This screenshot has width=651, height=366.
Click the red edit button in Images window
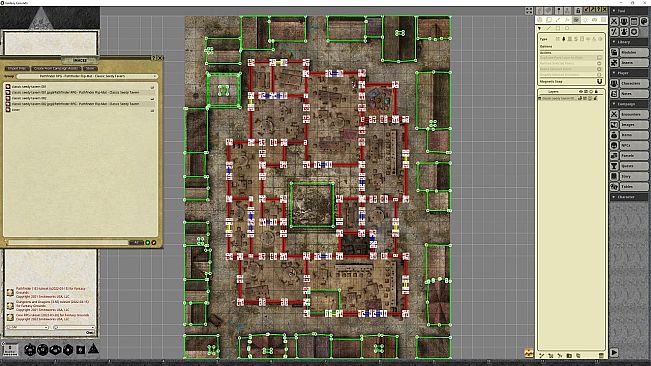click(154, 242)
